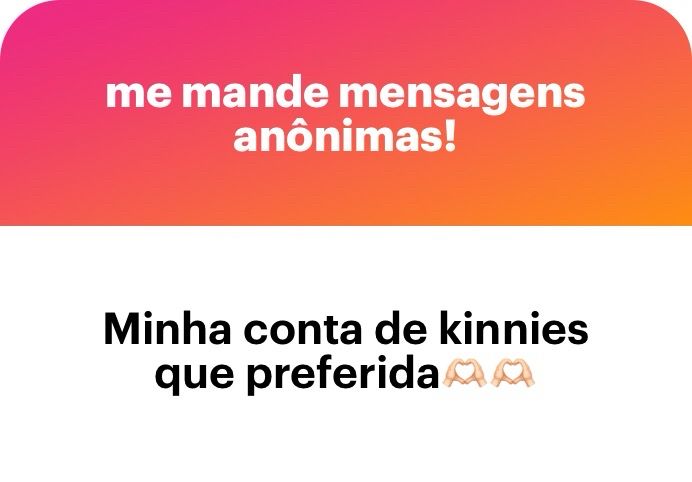Tap the 'me mande mensagens' header line

[x=346, y=93]
